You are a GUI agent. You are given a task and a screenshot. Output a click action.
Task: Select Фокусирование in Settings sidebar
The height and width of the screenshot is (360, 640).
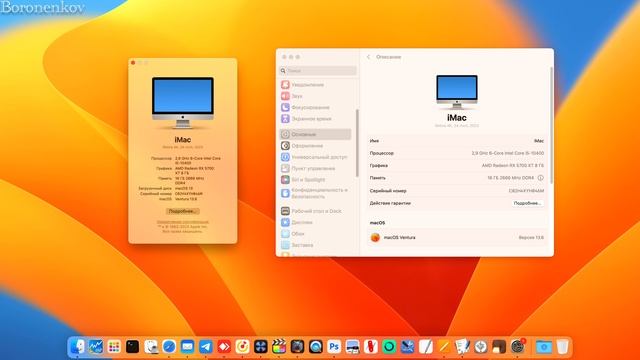pyautogui.click(x=315, y=107)
